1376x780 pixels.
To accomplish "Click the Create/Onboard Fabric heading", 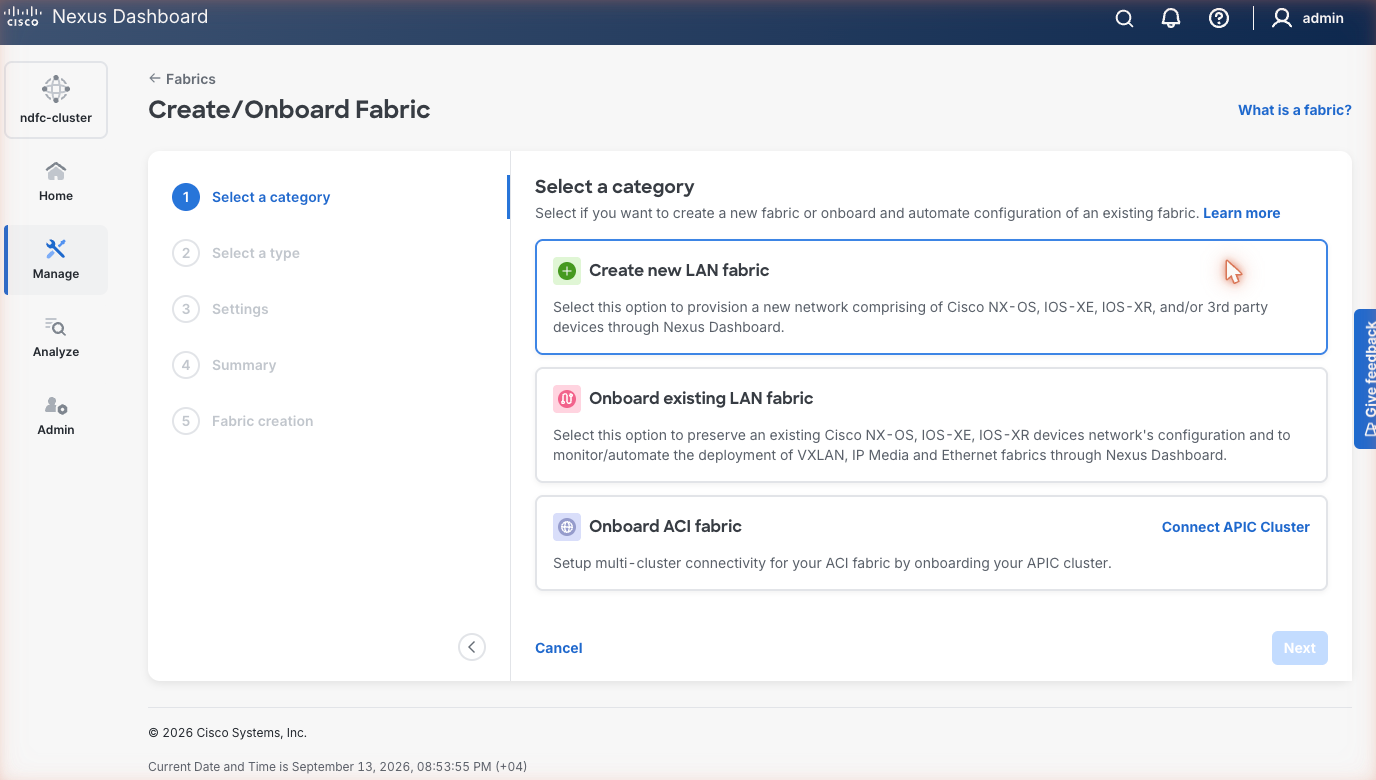I will point(289,109).
